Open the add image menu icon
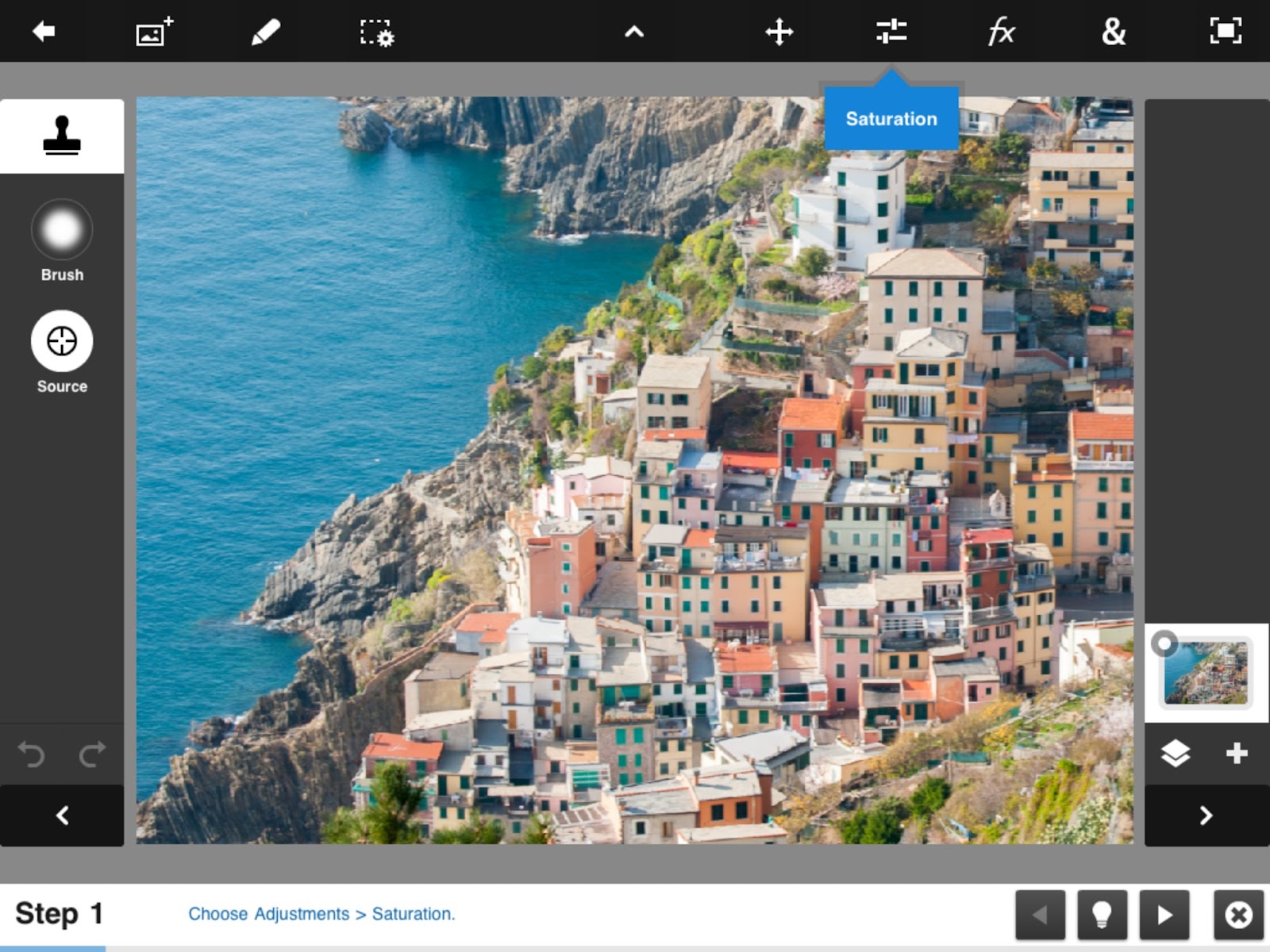 pos(154,32)
